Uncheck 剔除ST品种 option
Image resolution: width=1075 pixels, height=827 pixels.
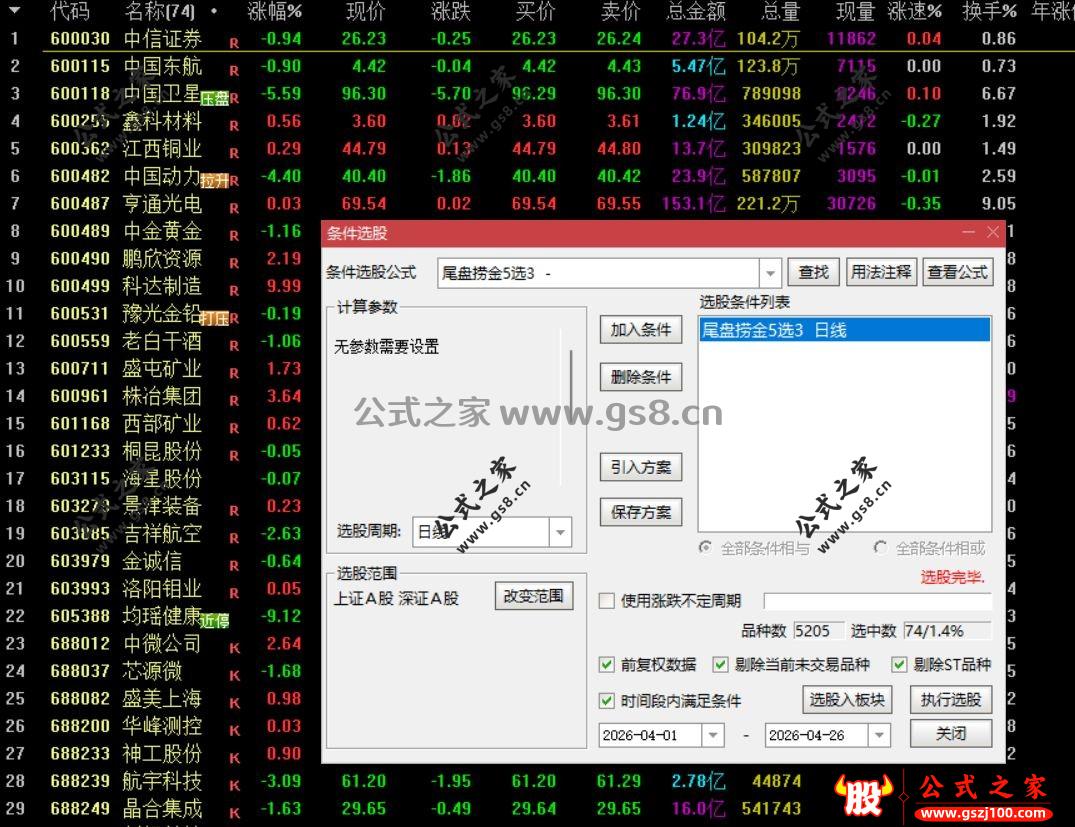click(899, 664)
